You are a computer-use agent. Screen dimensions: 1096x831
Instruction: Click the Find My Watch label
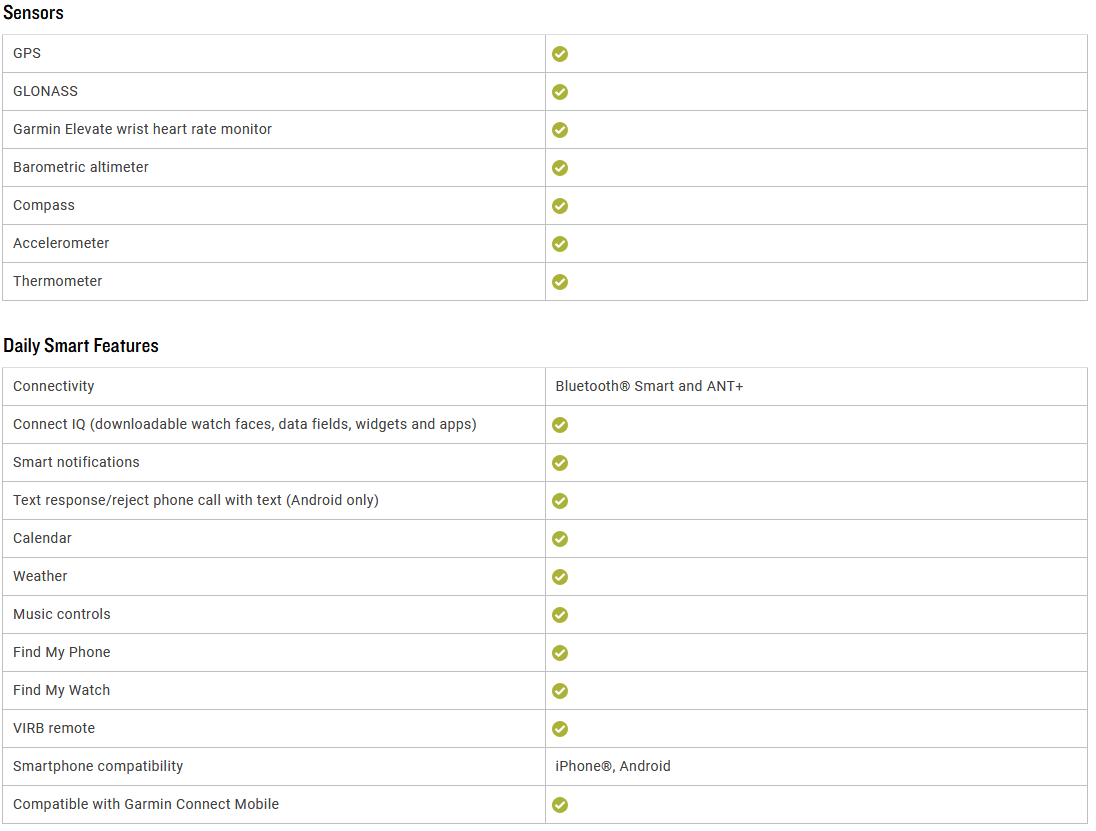(62, 691)
